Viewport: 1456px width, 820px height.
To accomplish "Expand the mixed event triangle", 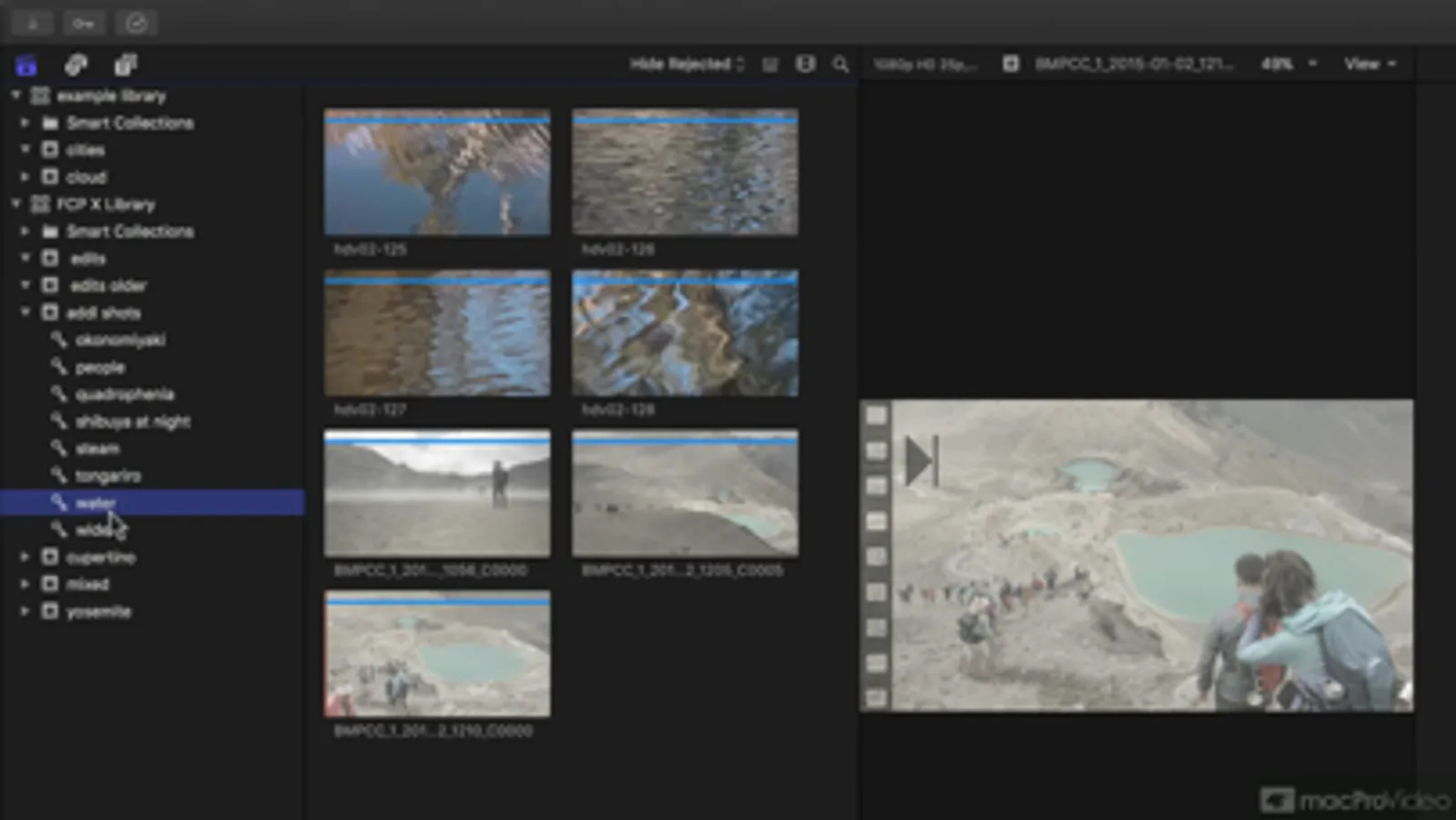I will (x=25, y=584).
